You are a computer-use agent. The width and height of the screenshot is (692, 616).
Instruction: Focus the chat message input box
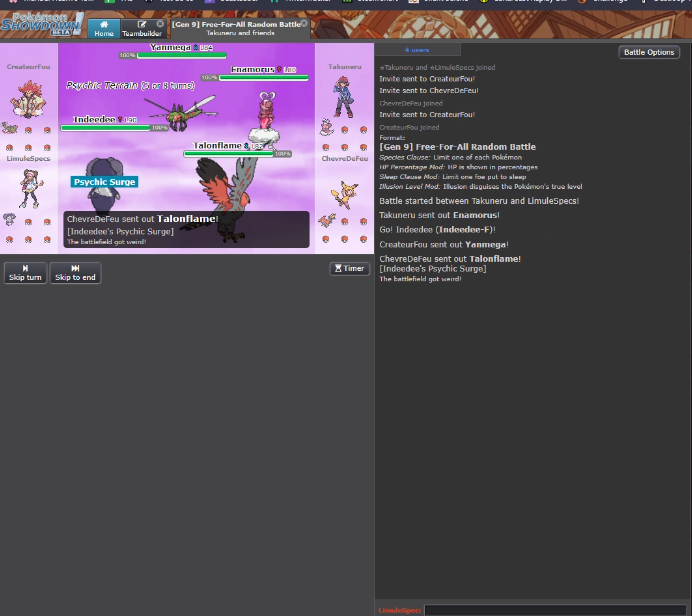555,610
